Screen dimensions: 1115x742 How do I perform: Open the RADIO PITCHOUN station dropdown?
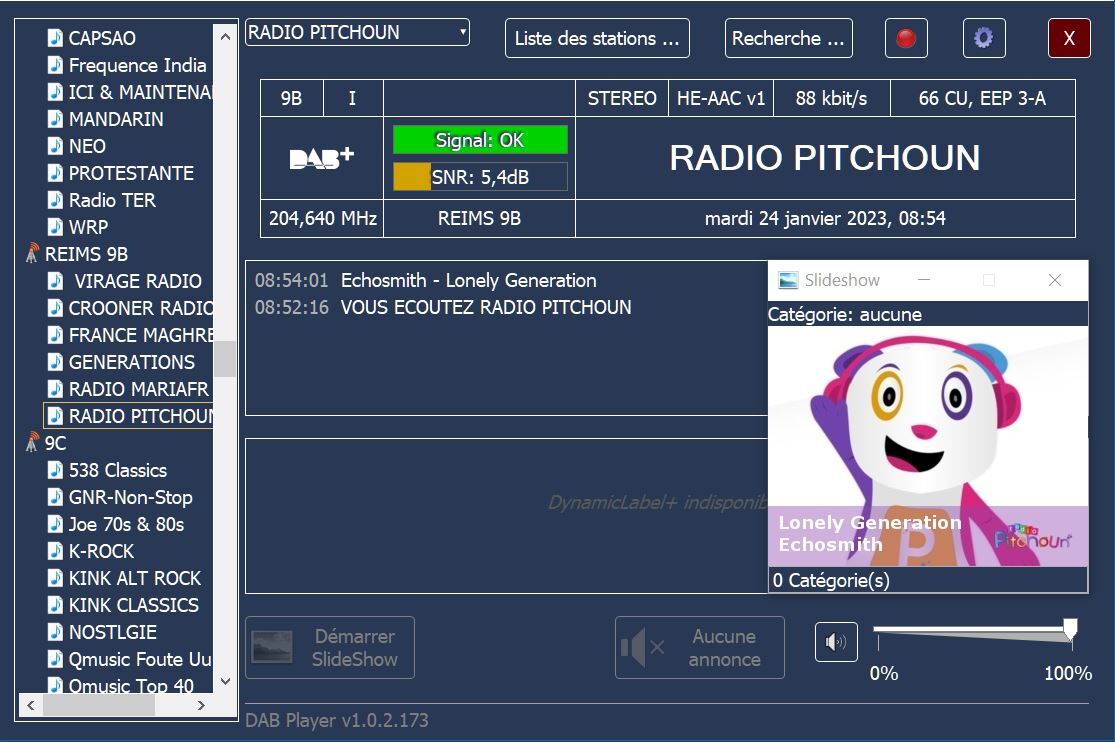point(357,32)
